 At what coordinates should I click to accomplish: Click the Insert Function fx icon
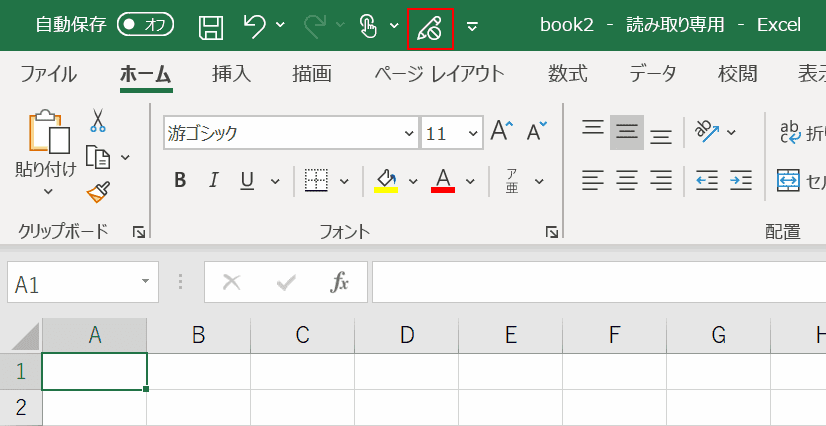(339, 283)
